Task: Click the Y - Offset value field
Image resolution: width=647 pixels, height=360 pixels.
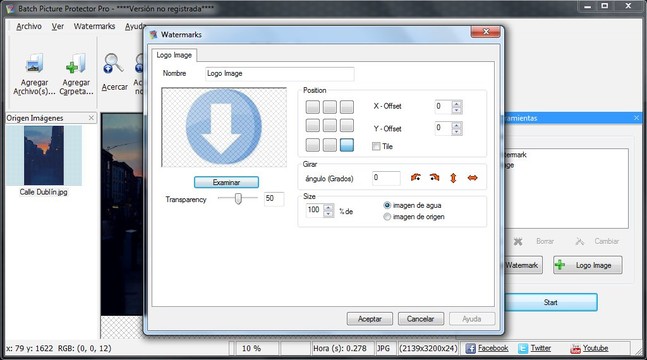Action: tap(444, 128)
